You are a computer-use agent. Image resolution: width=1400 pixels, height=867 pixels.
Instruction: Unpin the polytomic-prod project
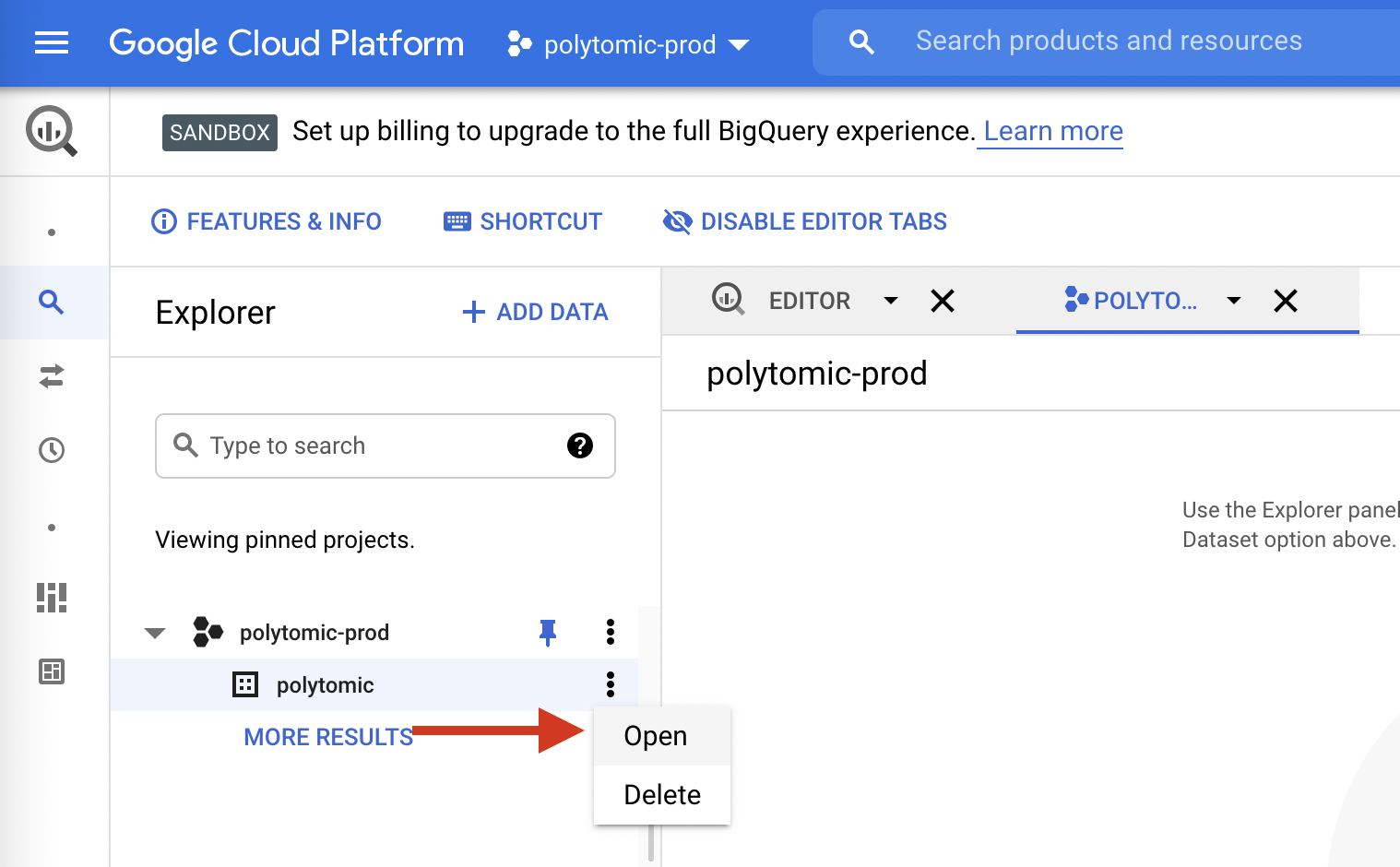tap(548, 633)
